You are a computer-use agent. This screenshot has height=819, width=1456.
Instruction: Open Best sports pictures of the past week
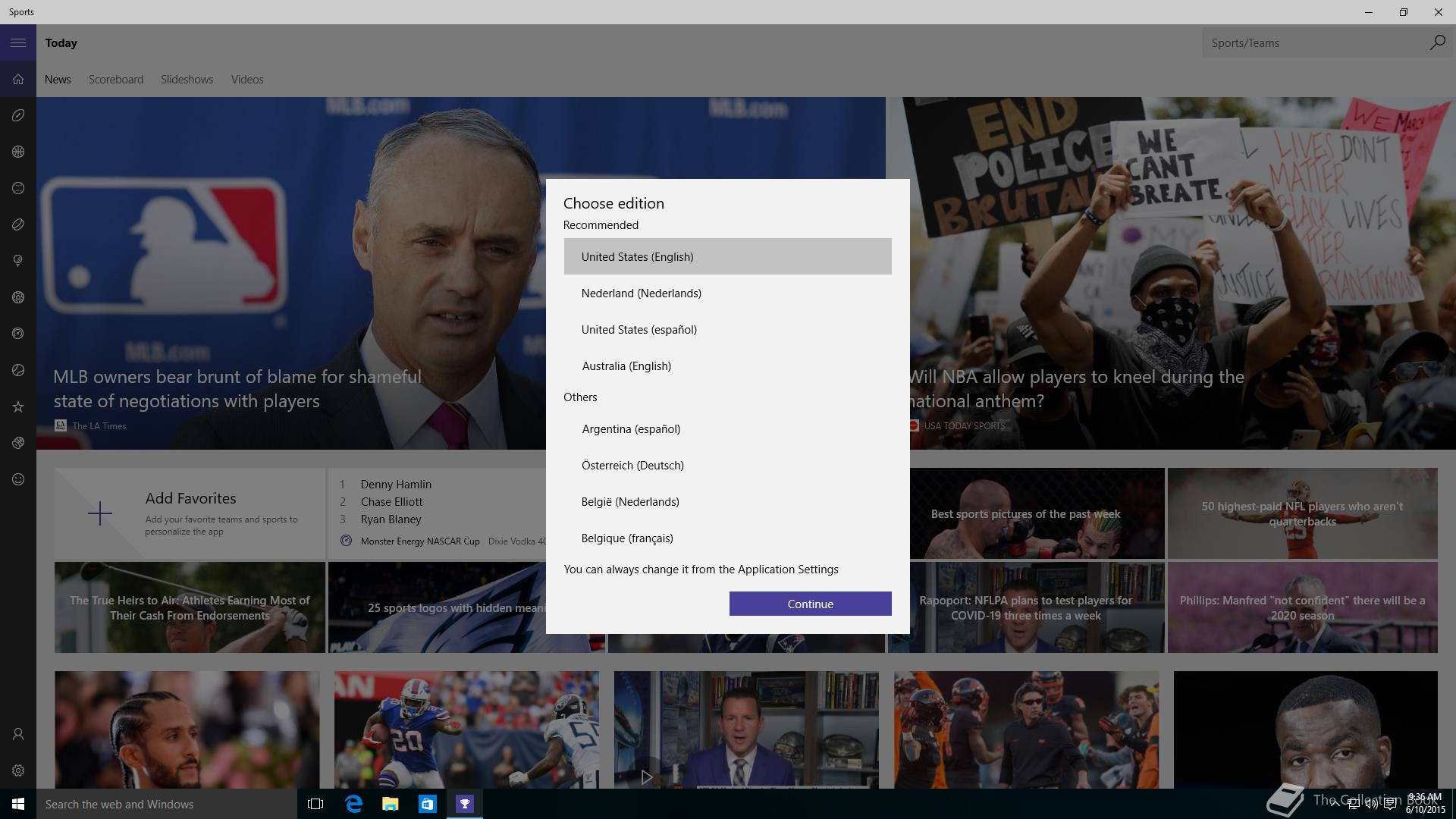(1026, 513)
